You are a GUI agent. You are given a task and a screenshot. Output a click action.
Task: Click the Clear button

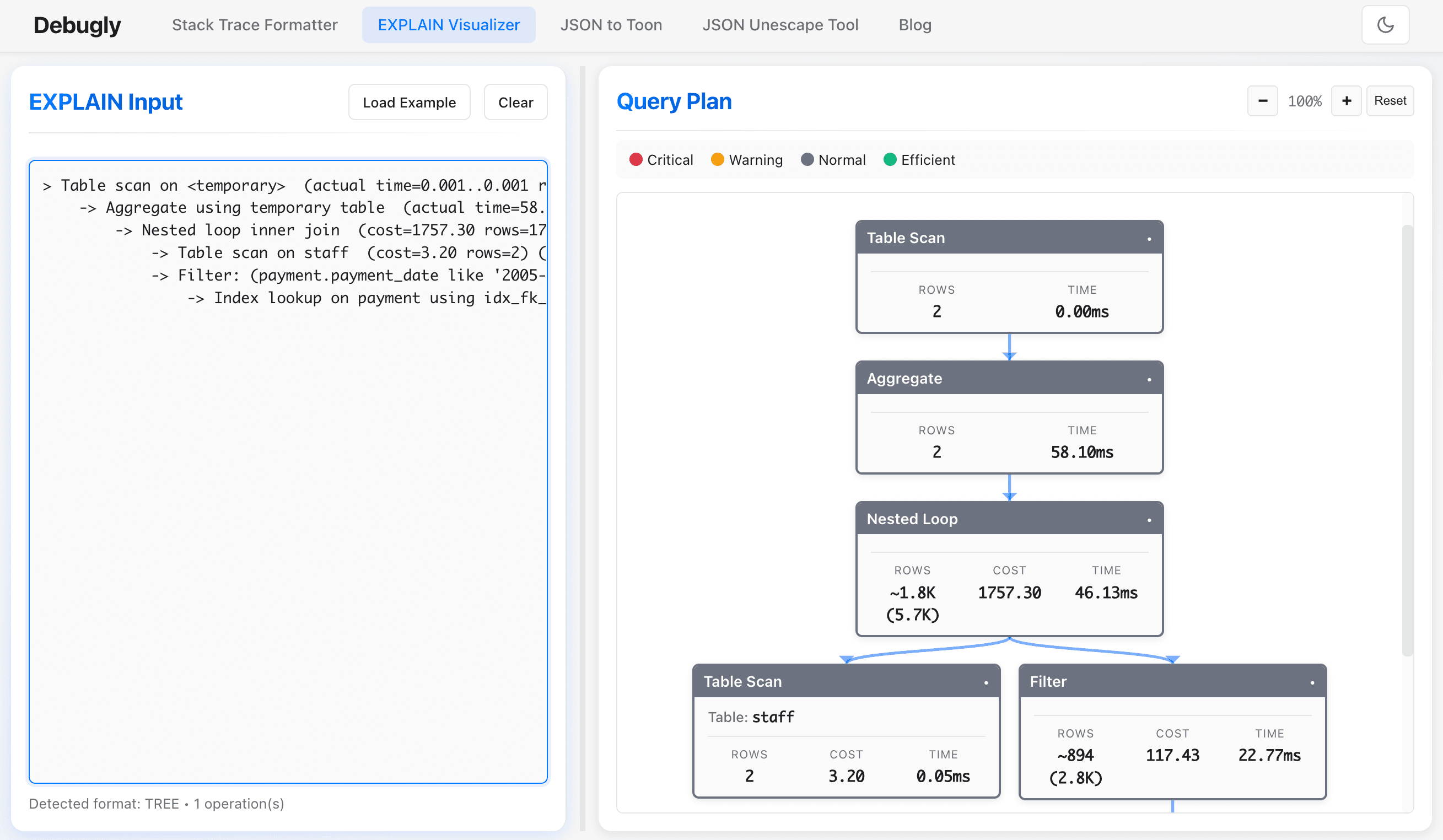click(515, 102)
